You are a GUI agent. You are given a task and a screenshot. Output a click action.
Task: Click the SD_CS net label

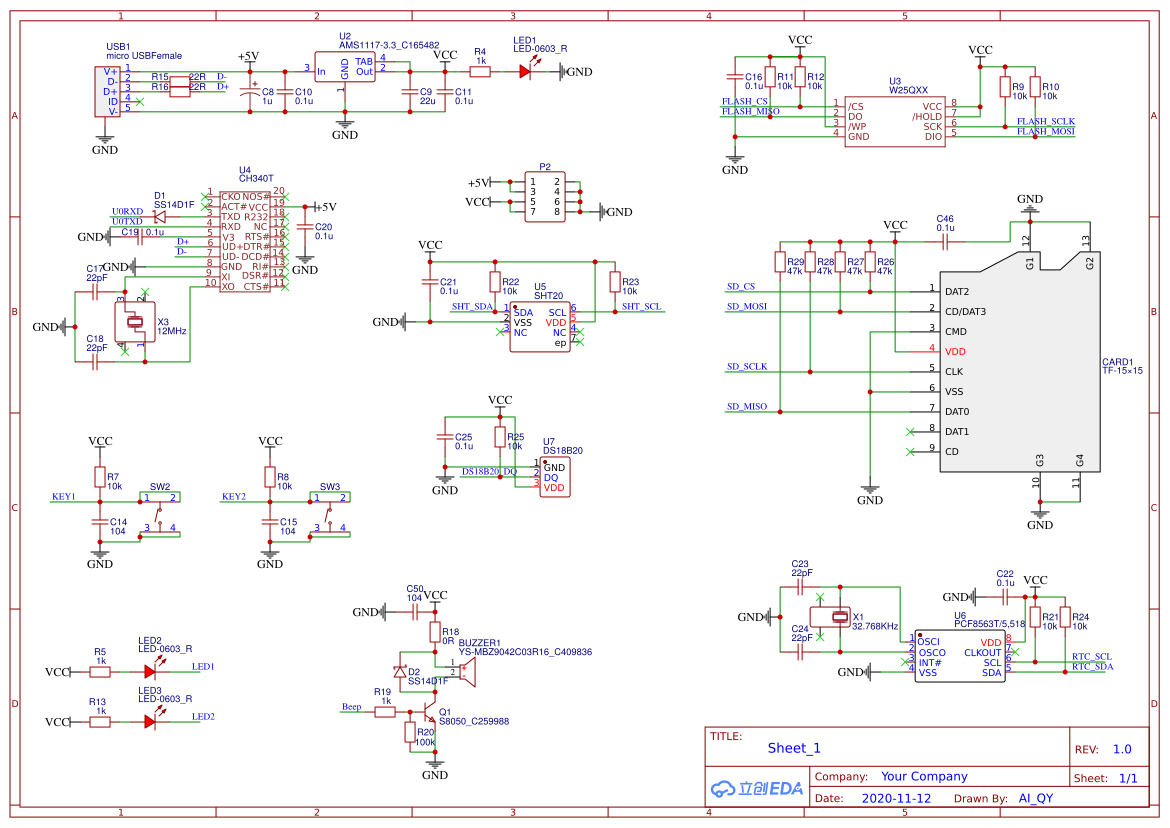coord(741,286)
